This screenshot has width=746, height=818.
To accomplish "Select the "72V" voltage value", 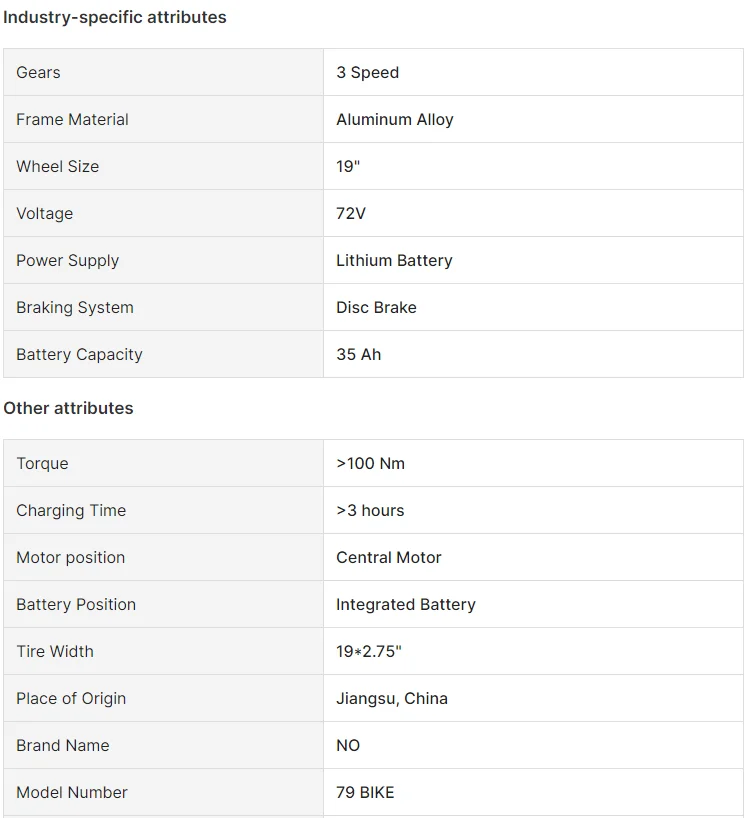I will (x=351, y=214).
